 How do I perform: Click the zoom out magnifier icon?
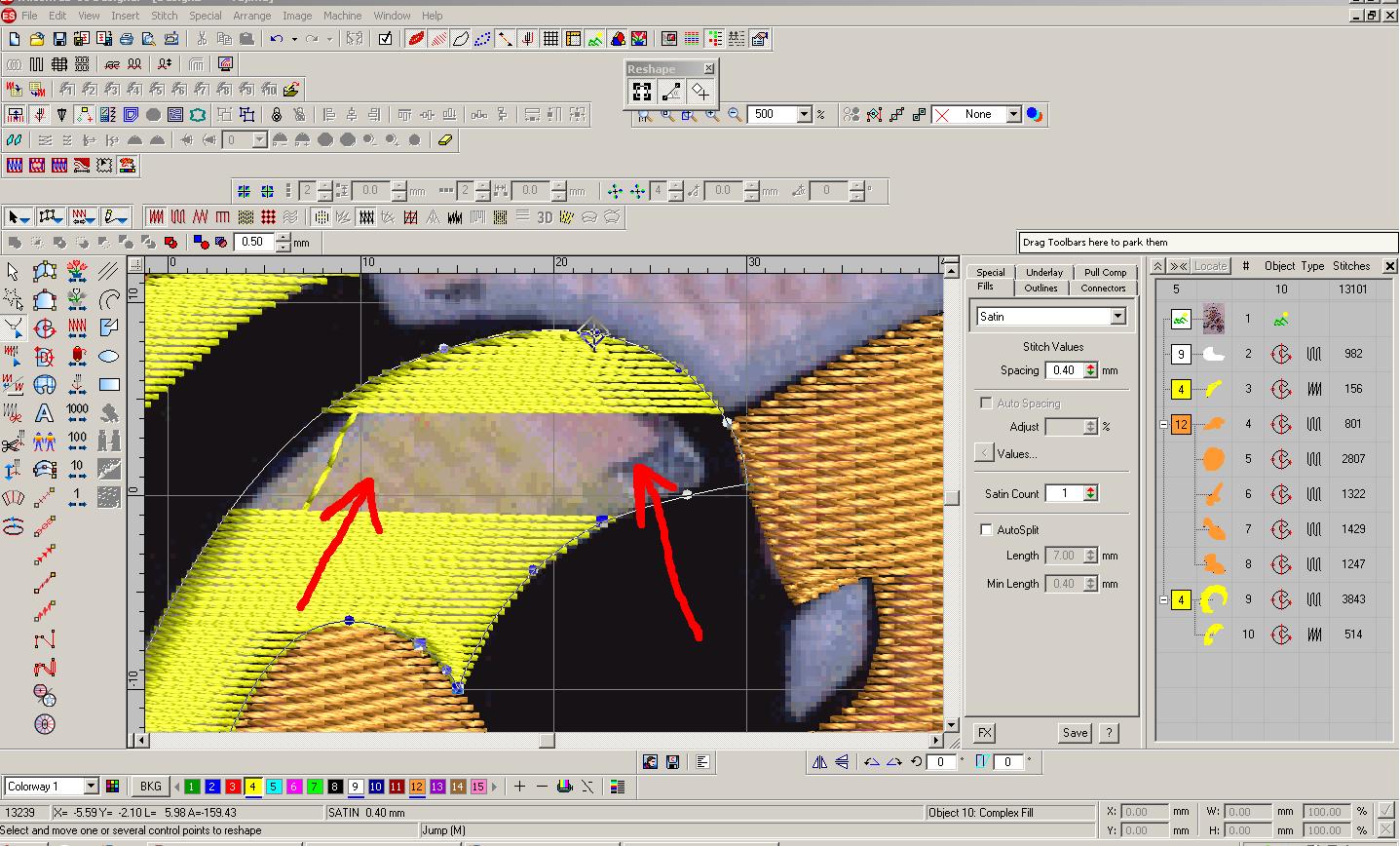(735, 115)
